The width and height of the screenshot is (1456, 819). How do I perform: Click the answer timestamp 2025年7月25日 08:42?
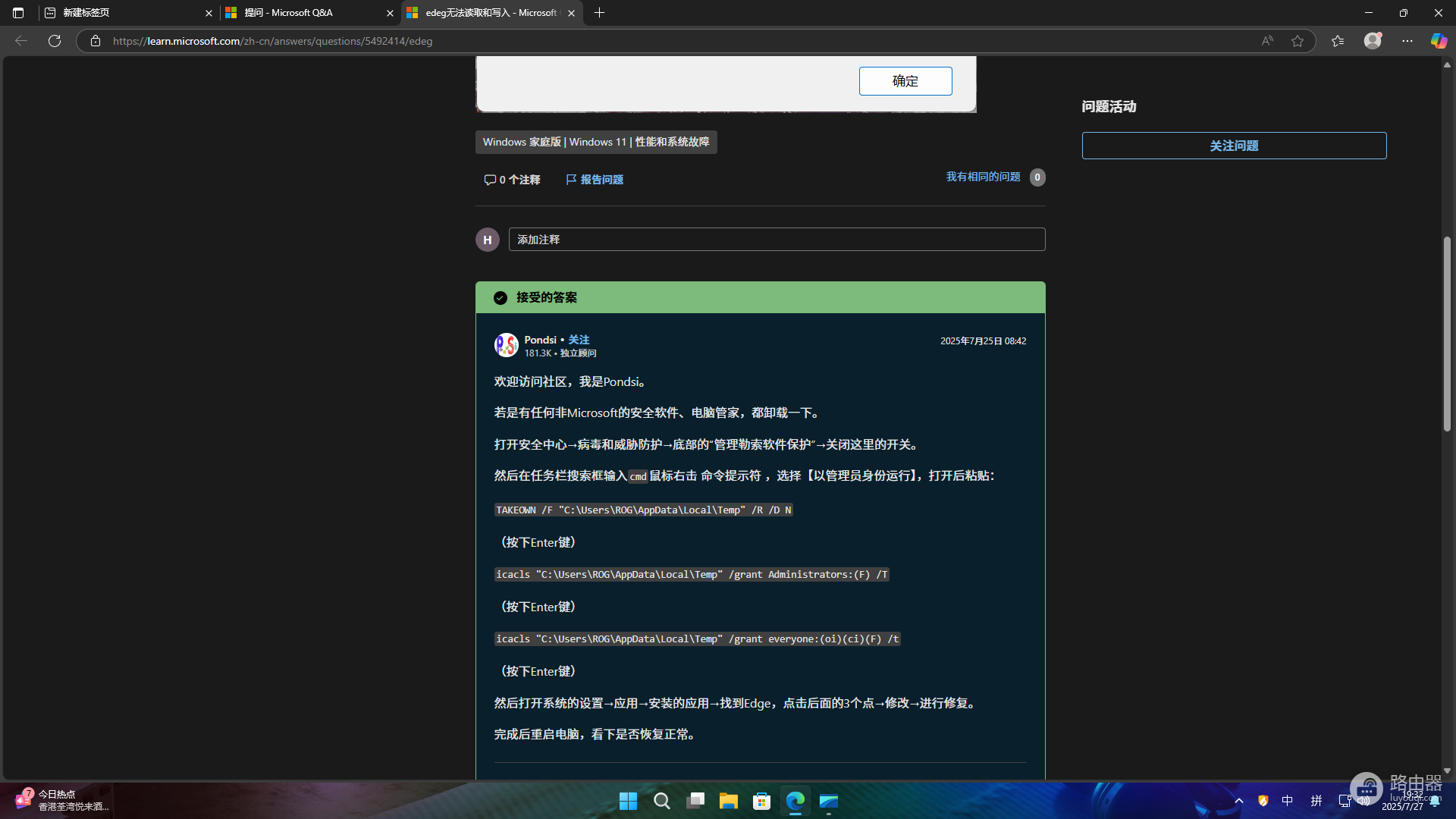click(x=983, y=341)
